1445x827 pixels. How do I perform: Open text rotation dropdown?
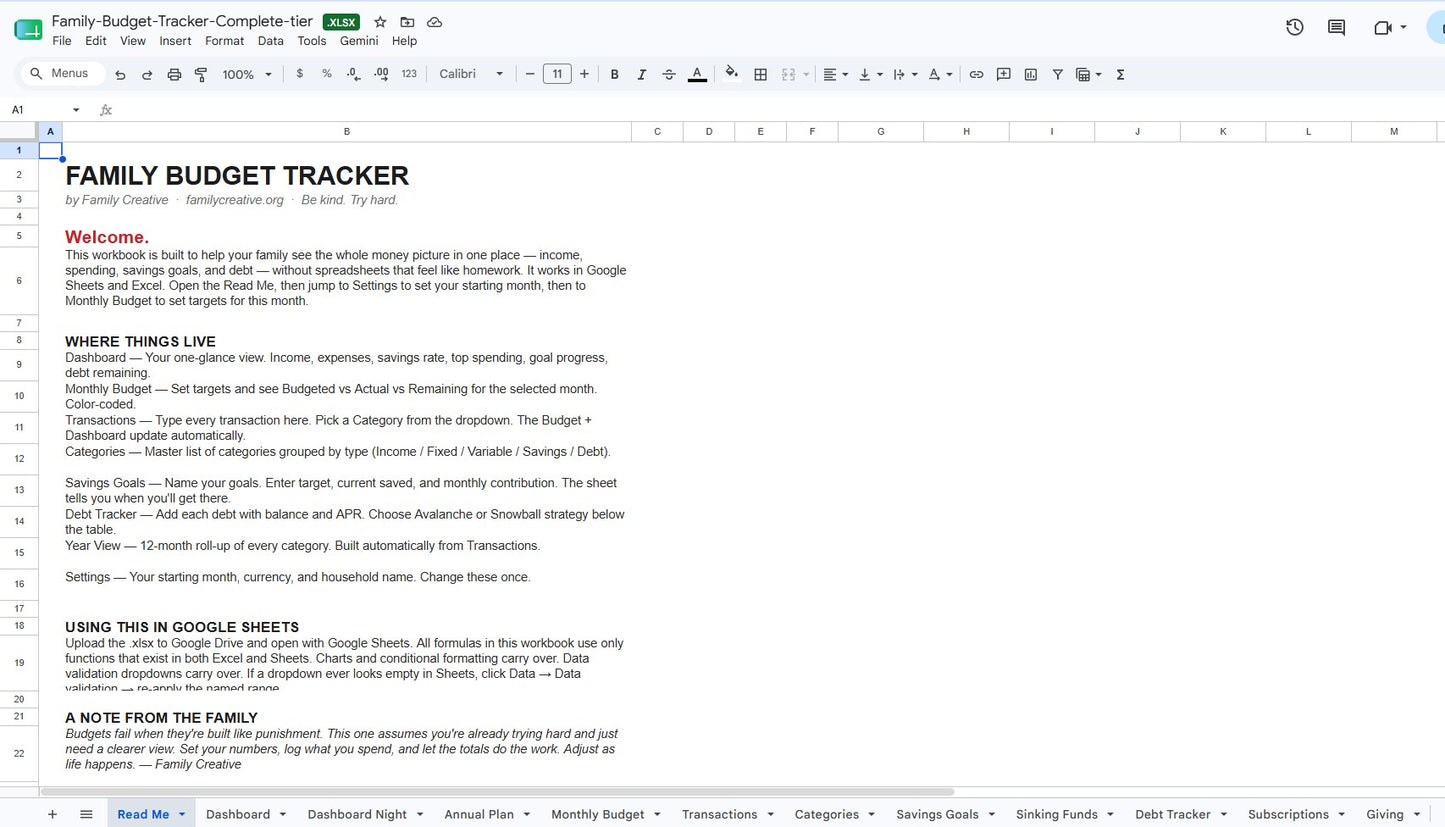(940, 74)
